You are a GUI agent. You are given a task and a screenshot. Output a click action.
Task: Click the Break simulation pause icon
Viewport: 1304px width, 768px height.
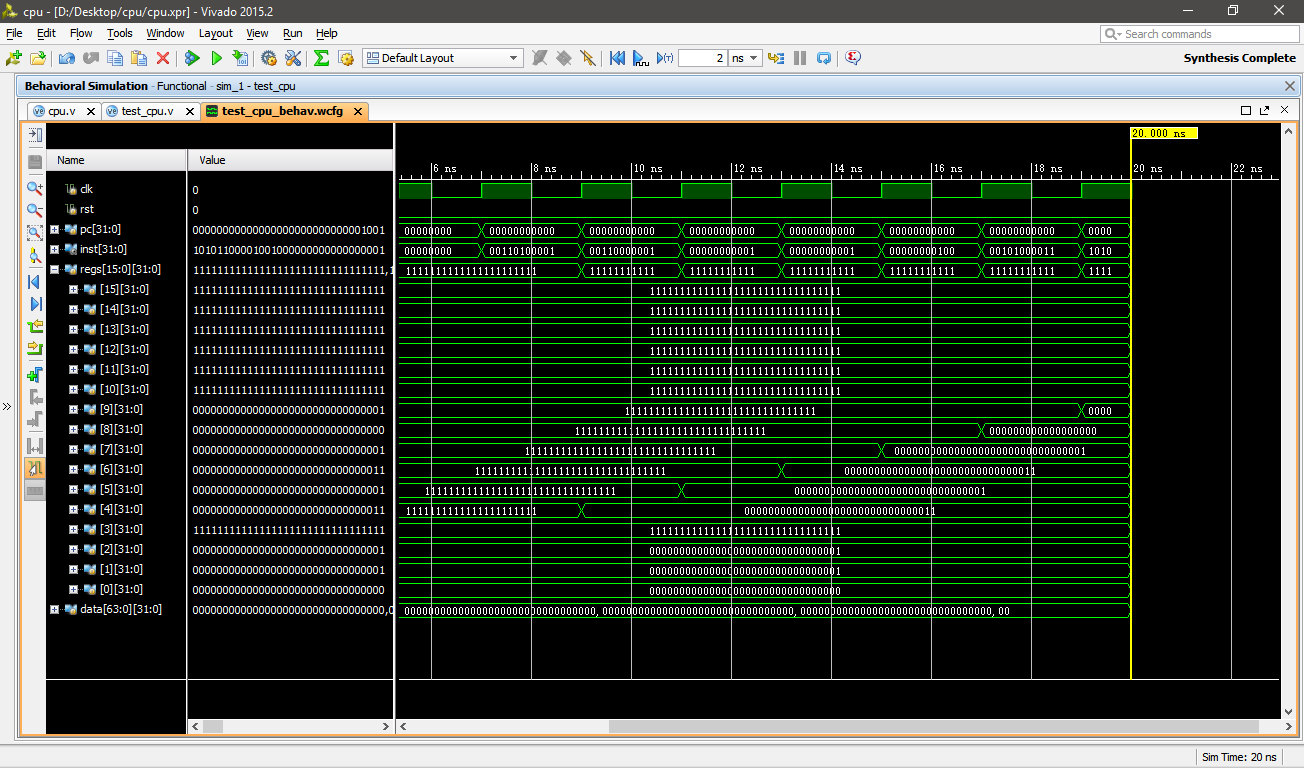800,58
